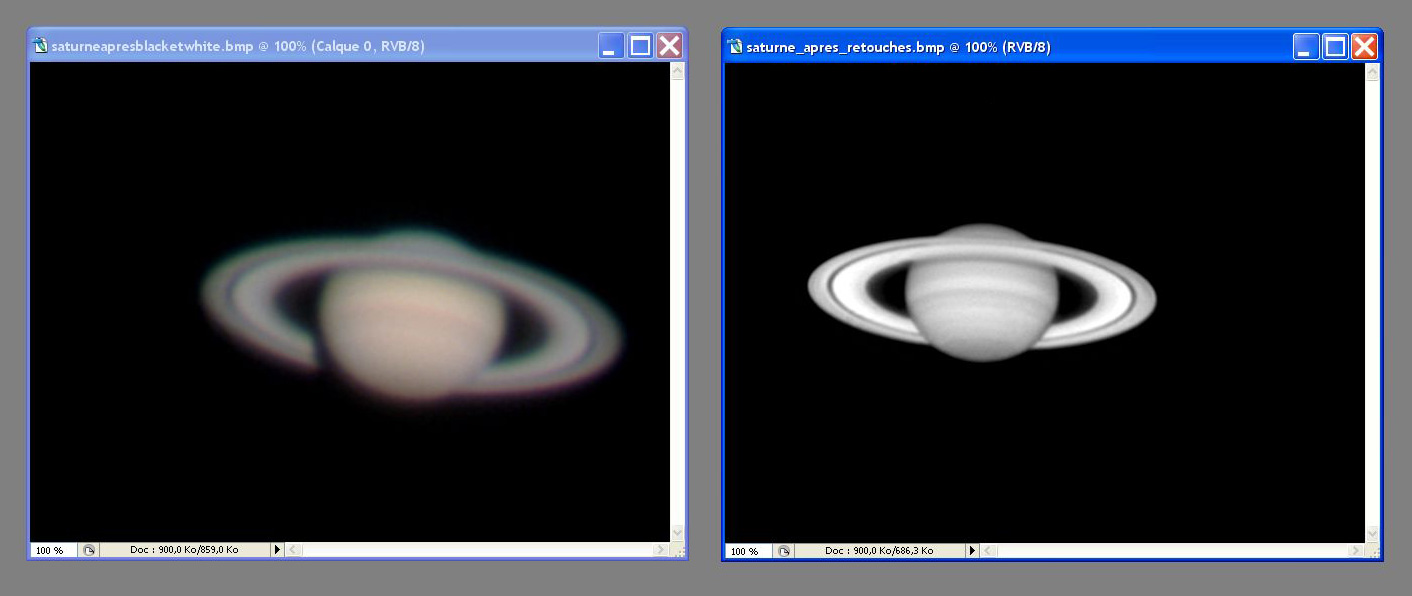Minimize the saturne_apres_retouches.bmp window
The image size is (1412, 596).
click(x=1306, y=46)
